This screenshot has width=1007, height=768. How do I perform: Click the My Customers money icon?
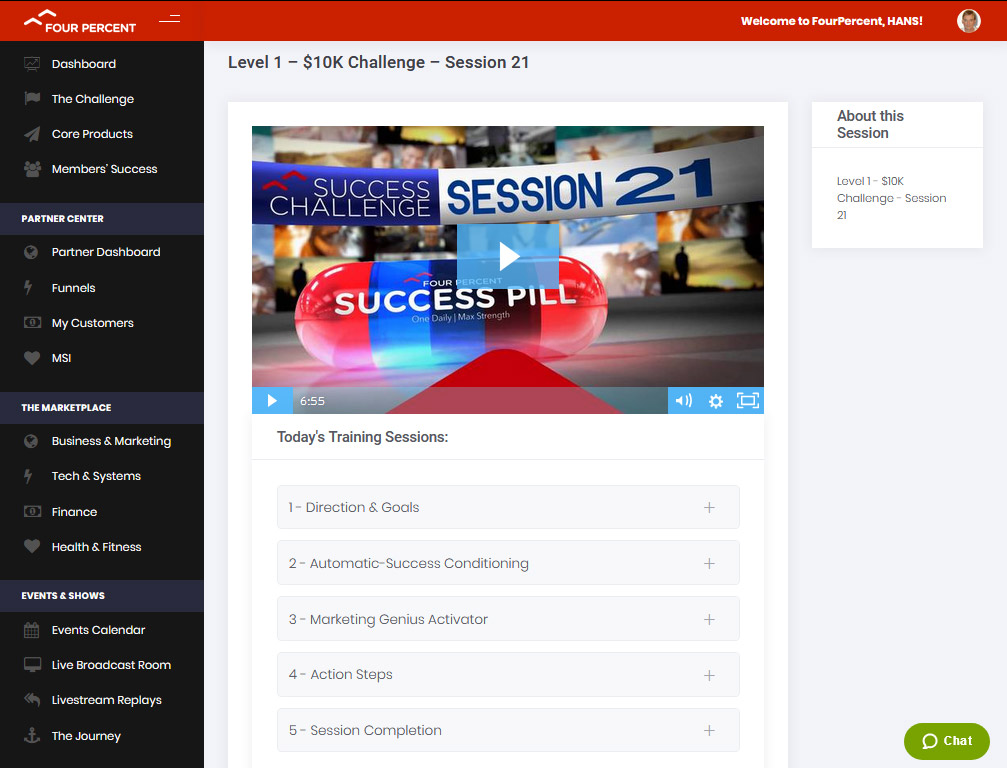tap(32, 322)
